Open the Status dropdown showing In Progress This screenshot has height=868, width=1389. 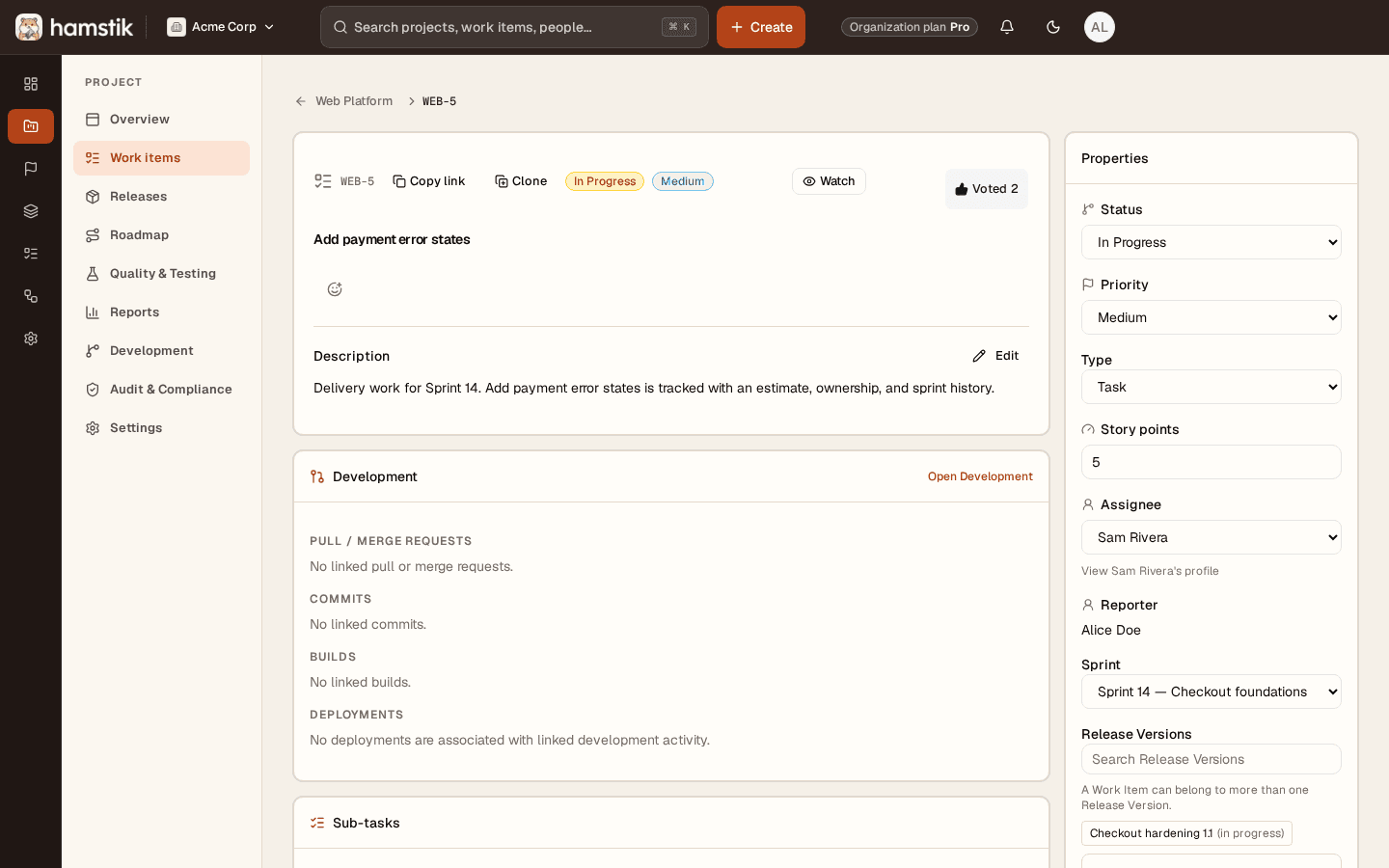(1212, 242)
